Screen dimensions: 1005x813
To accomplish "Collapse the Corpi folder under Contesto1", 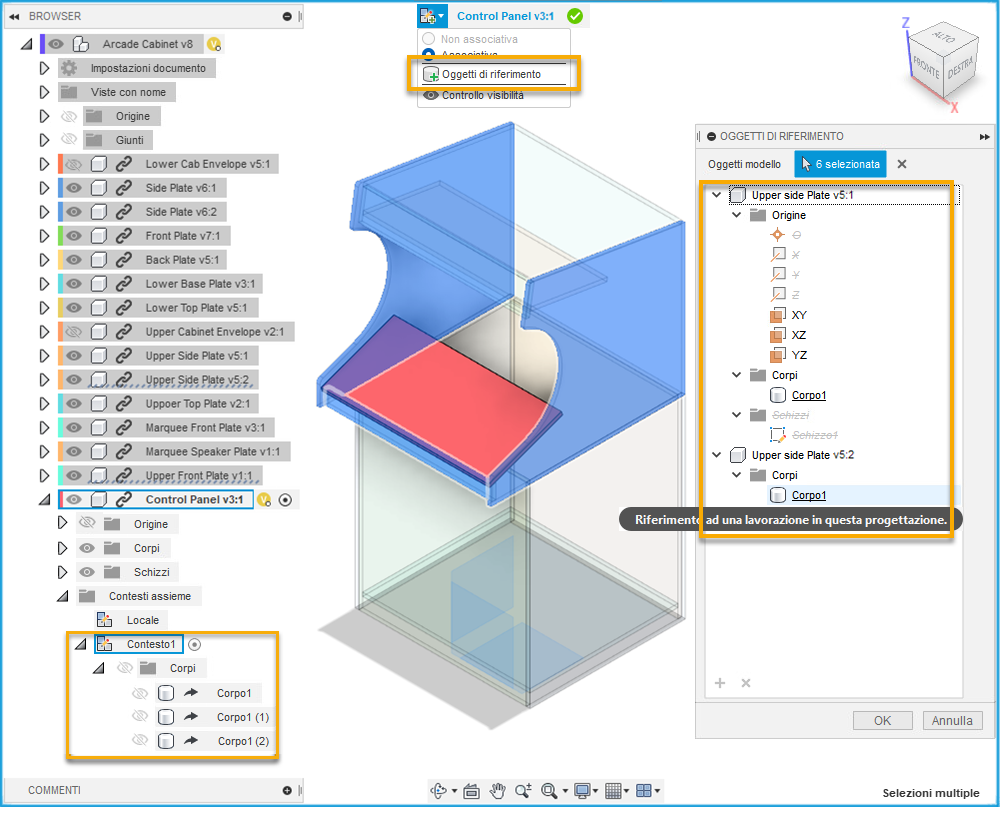I will coord(98,668).
